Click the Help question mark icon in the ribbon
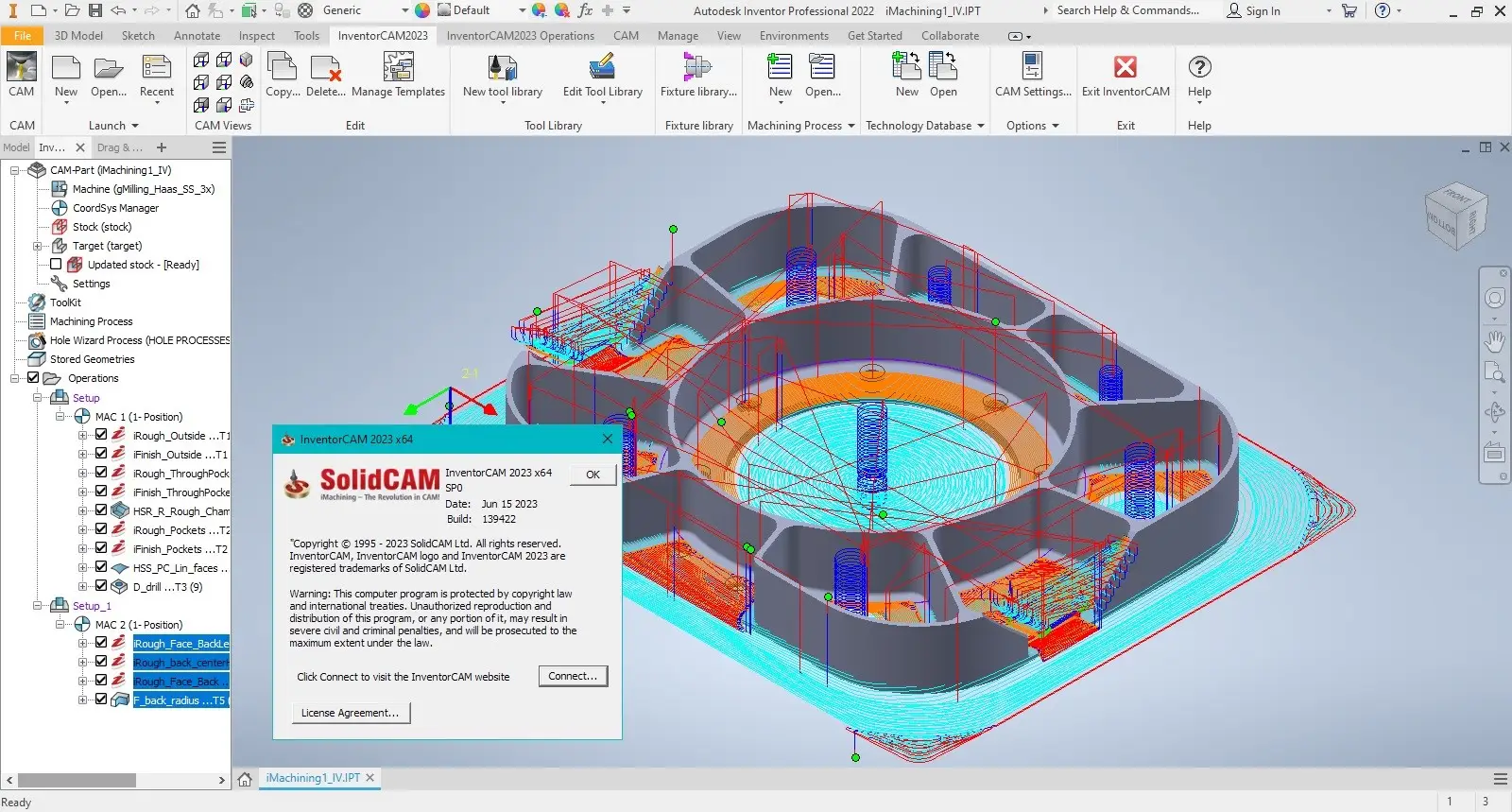This screenshot has width=1512, height=812. [1199, 68]
